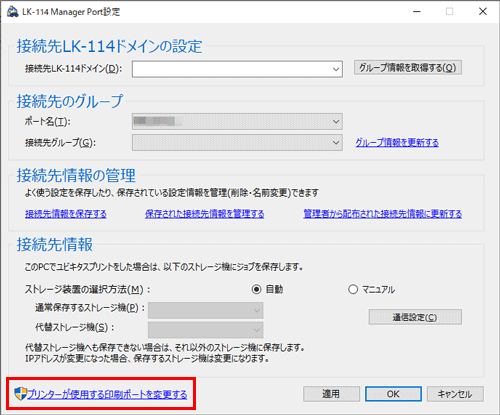Click グループ情報を取得する button

[x=408, y=67]
